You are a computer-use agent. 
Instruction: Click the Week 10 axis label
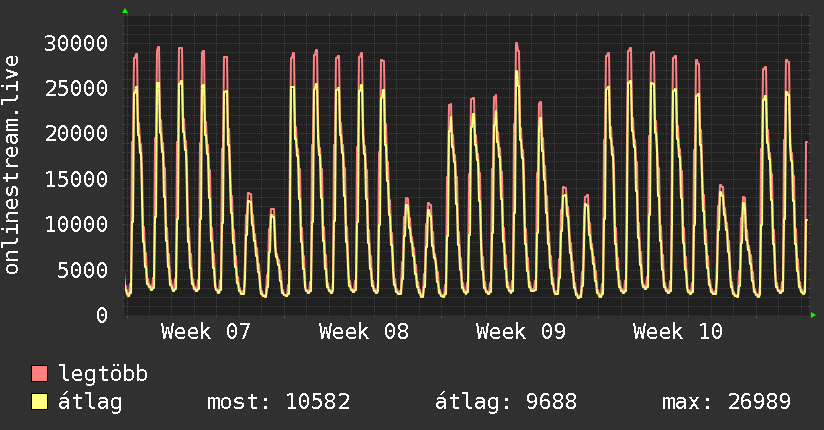coord(678,332)
